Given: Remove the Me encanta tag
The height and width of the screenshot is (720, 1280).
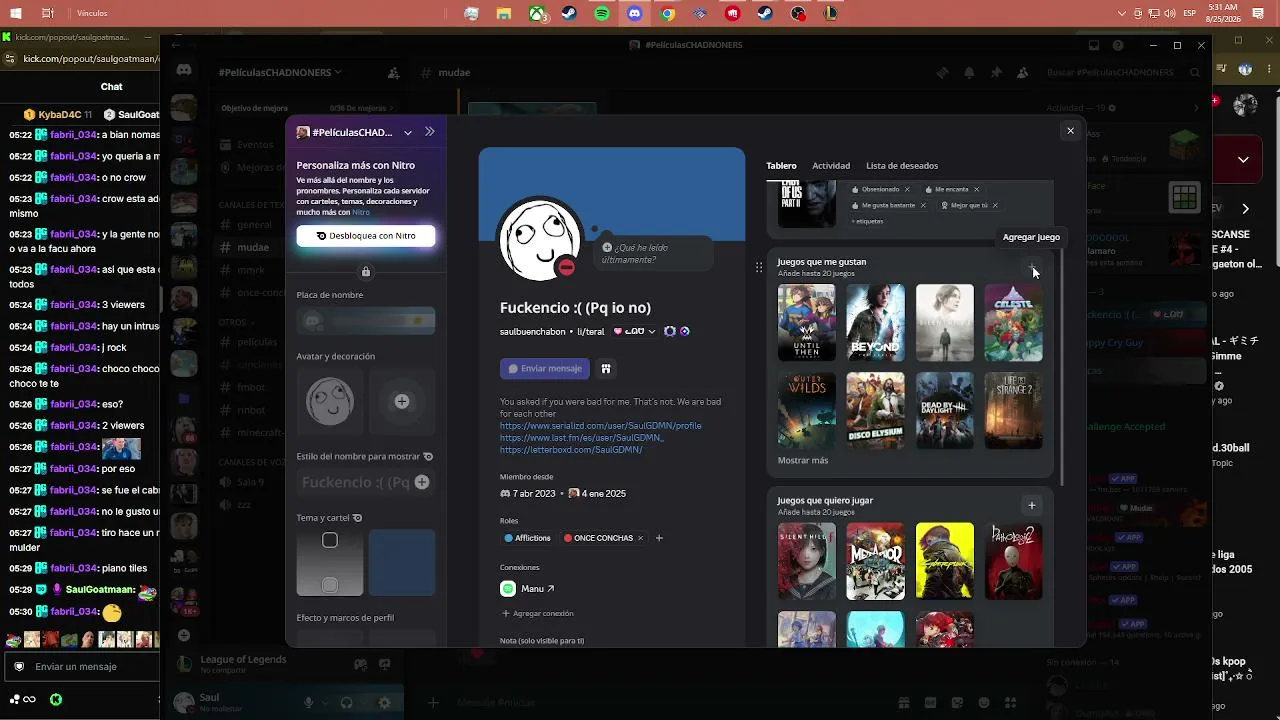Looking at the screenshot, I should 976,189.
